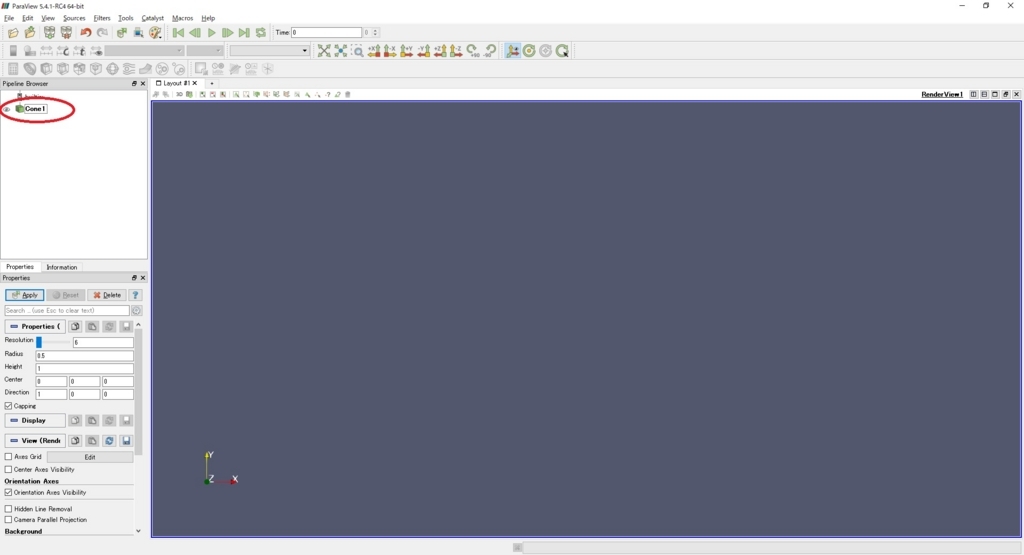Collapse the View (Render View) section
This screenshot has width=1024, height=555.
[x=35, y=441]
